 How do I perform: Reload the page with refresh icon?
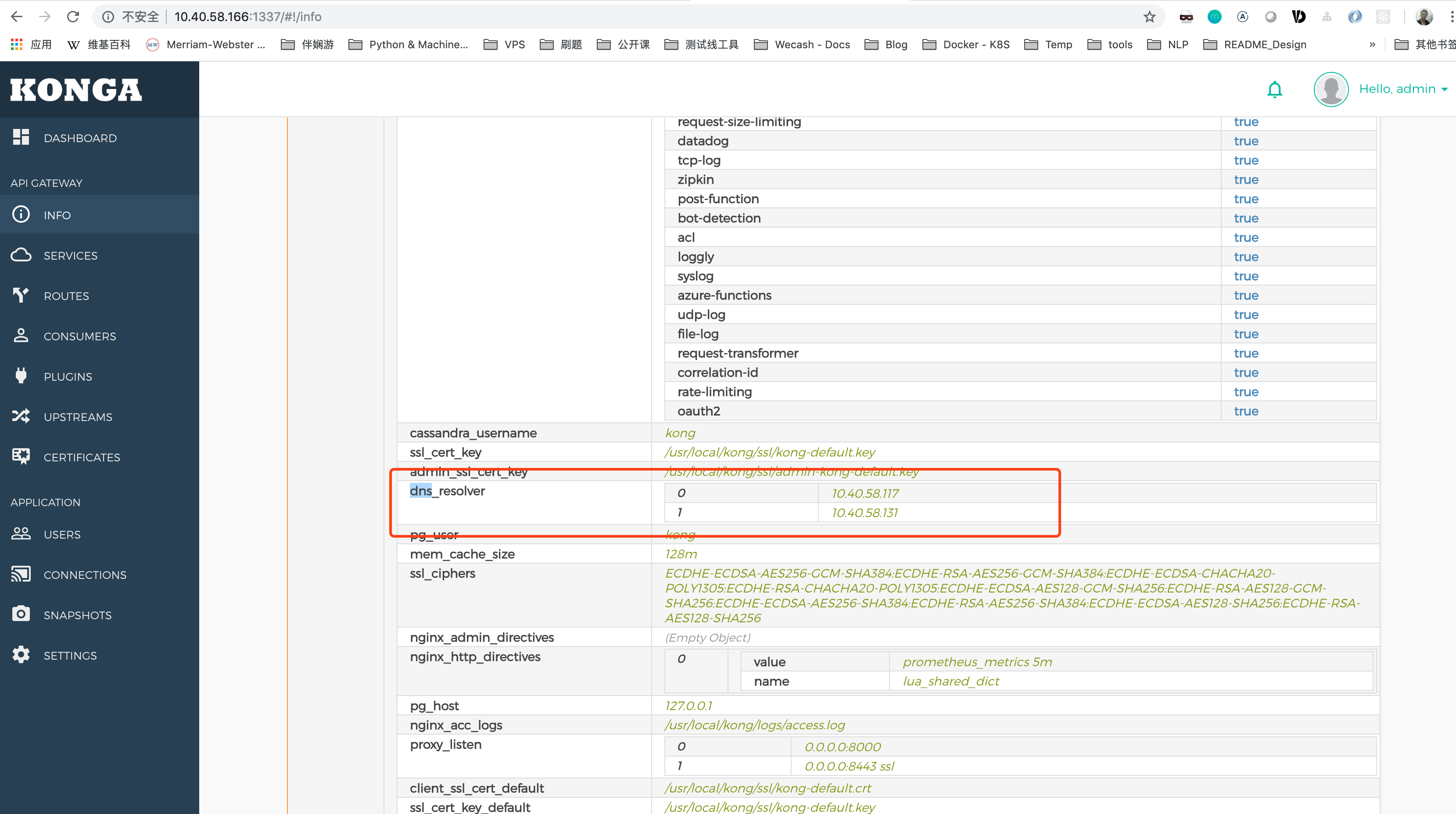[73, 16]
